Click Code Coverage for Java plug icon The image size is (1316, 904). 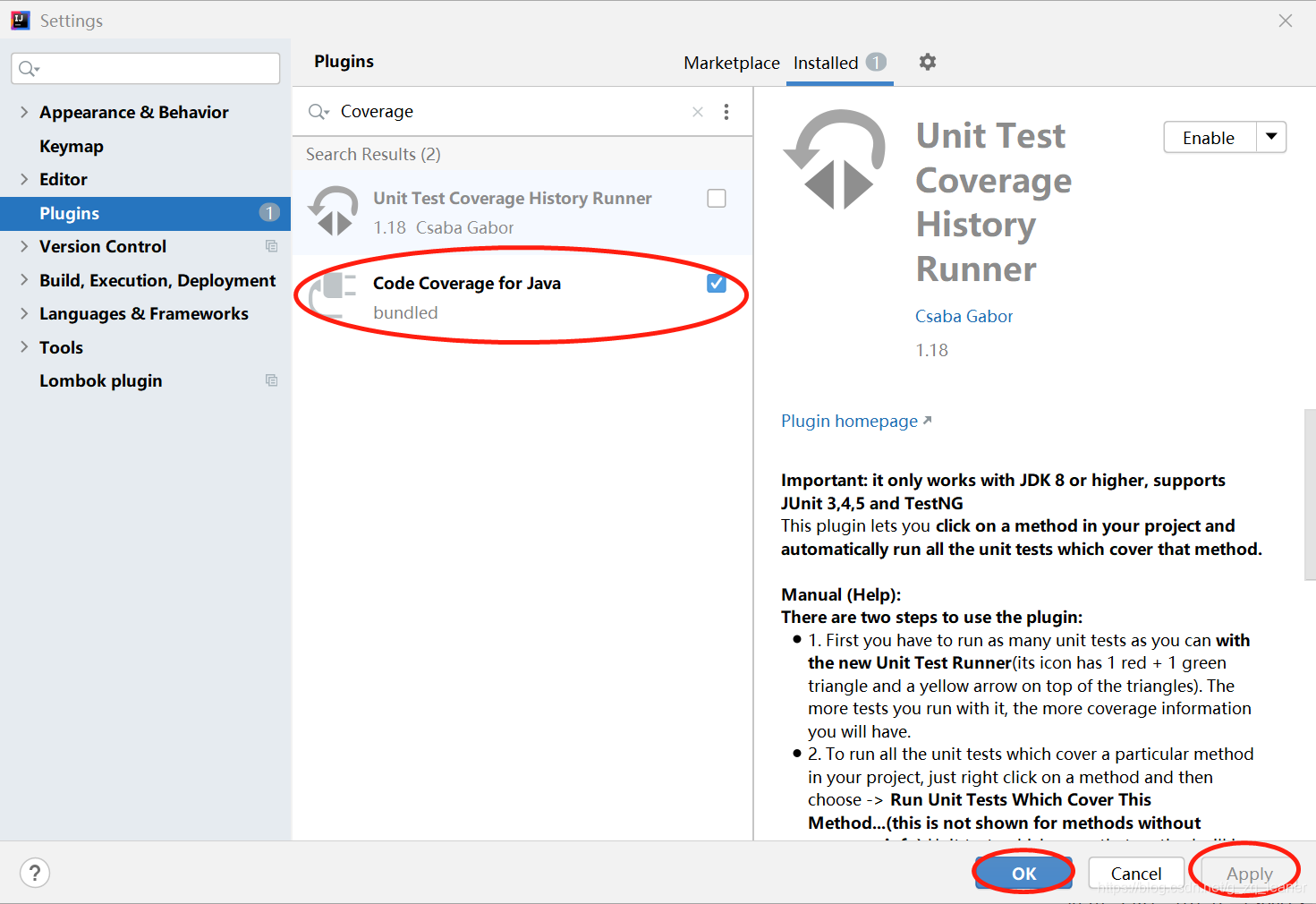coord(334,295)
